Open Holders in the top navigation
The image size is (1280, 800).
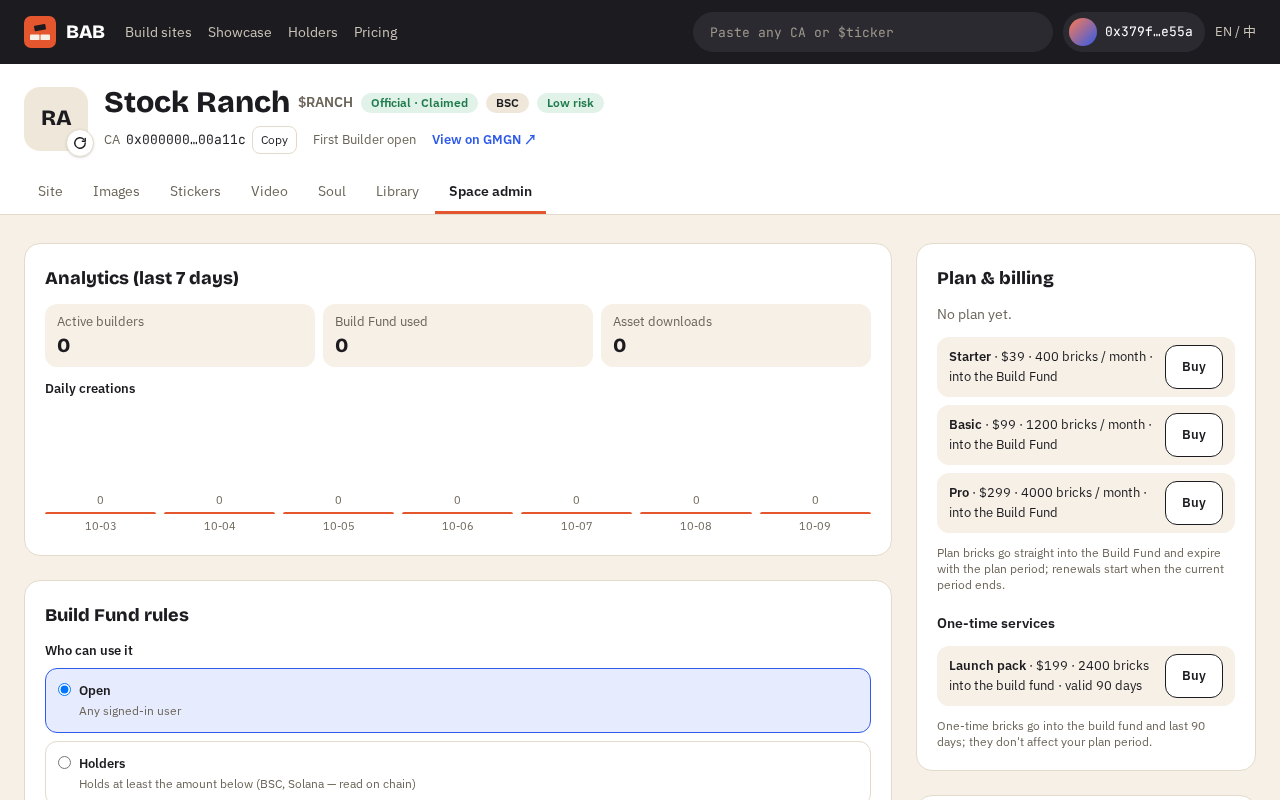(313, 32)
